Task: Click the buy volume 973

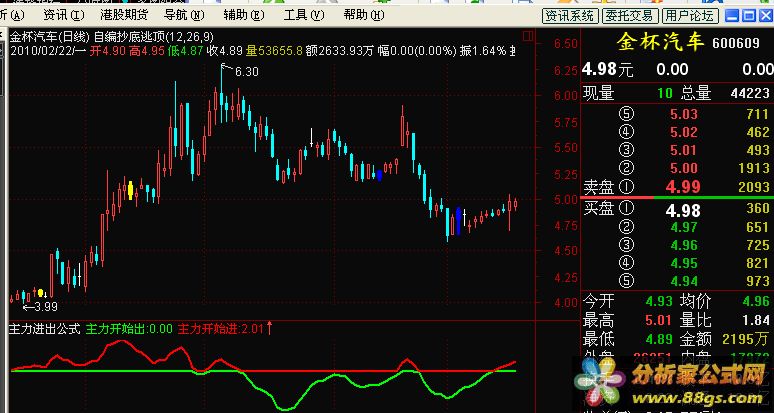Action: coord(758,281)
